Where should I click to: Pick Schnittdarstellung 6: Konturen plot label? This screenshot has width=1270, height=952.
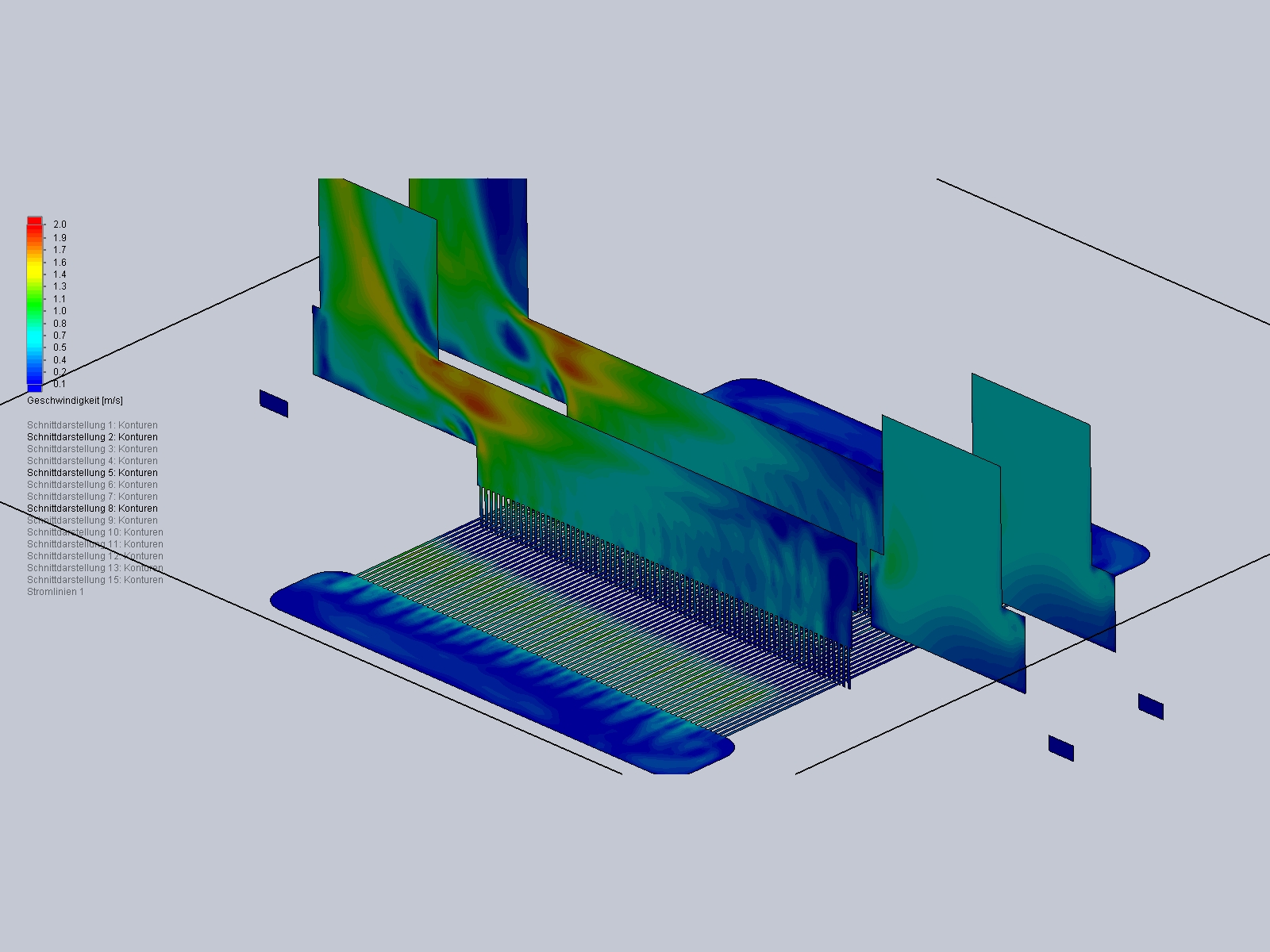tap(92, 485)
